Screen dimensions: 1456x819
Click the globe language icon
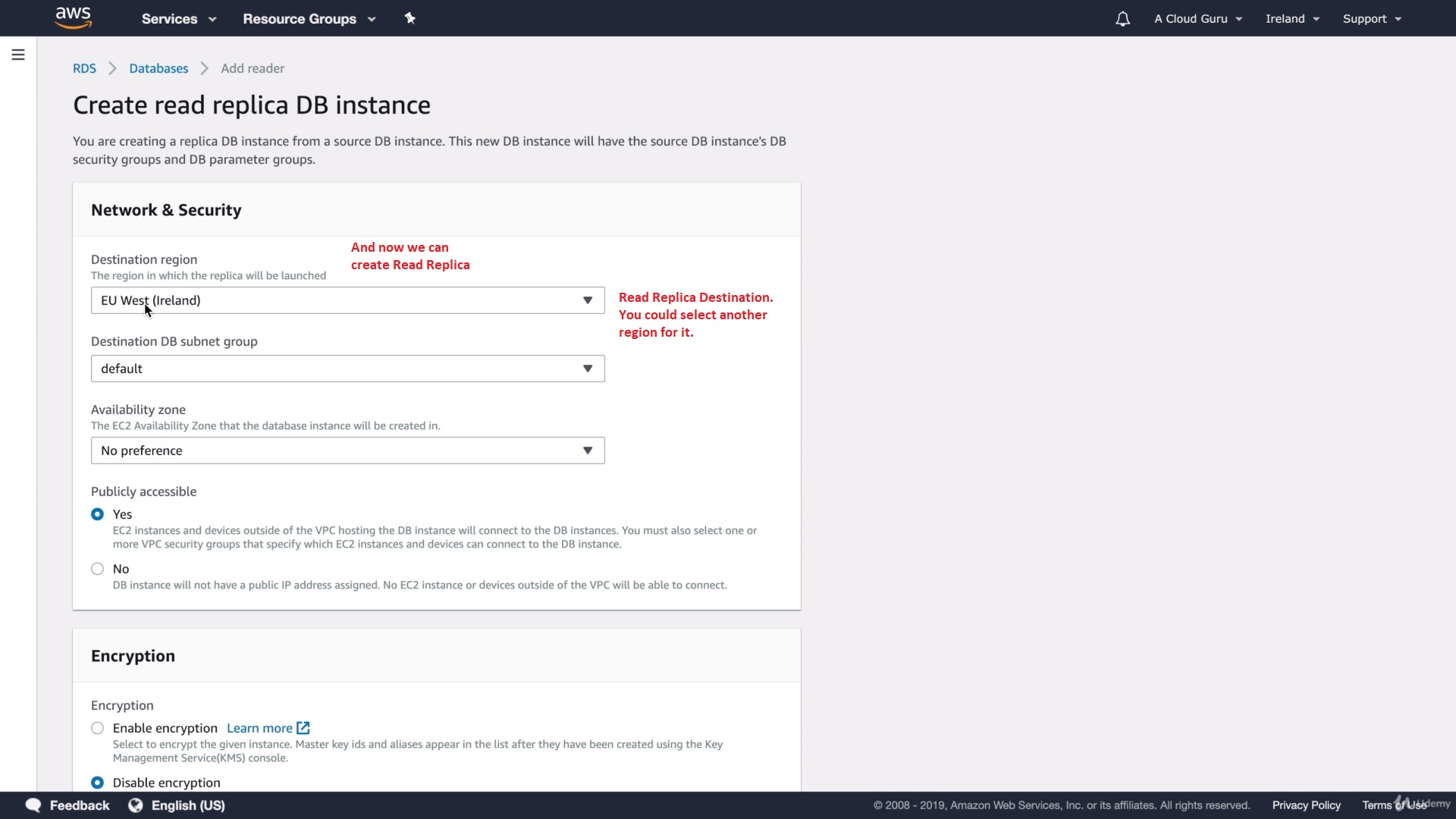pos(136,805)
